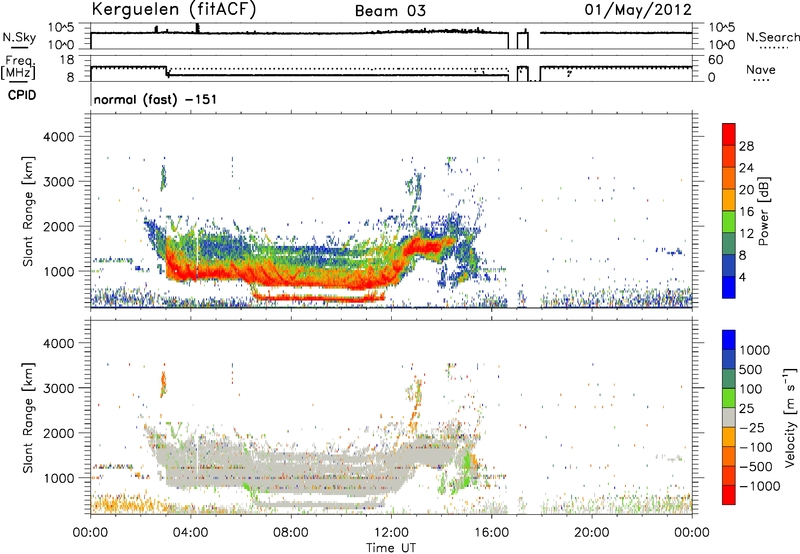
Task: Click the 'Kerguelen (fitACF)' title text
Action: tap(173, 9)
